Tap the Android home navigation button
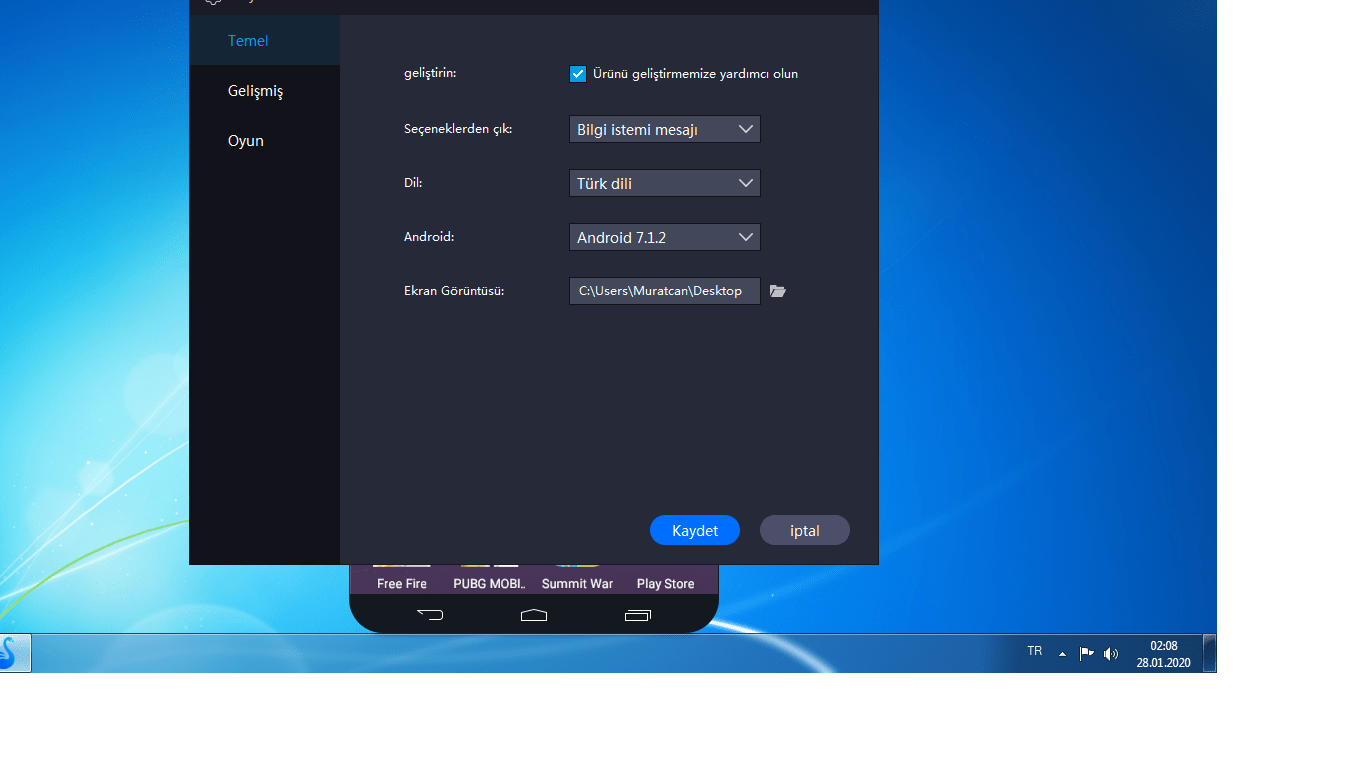1366x768 pixels. click(534, 615)
